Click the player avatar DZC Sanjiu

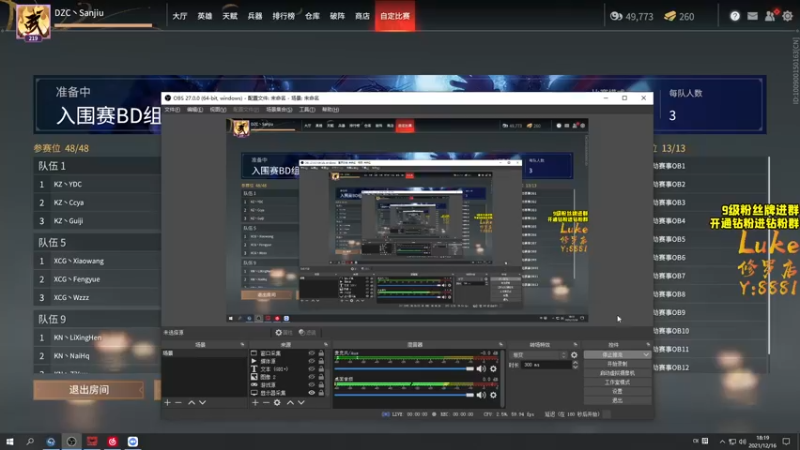point(33,22)
